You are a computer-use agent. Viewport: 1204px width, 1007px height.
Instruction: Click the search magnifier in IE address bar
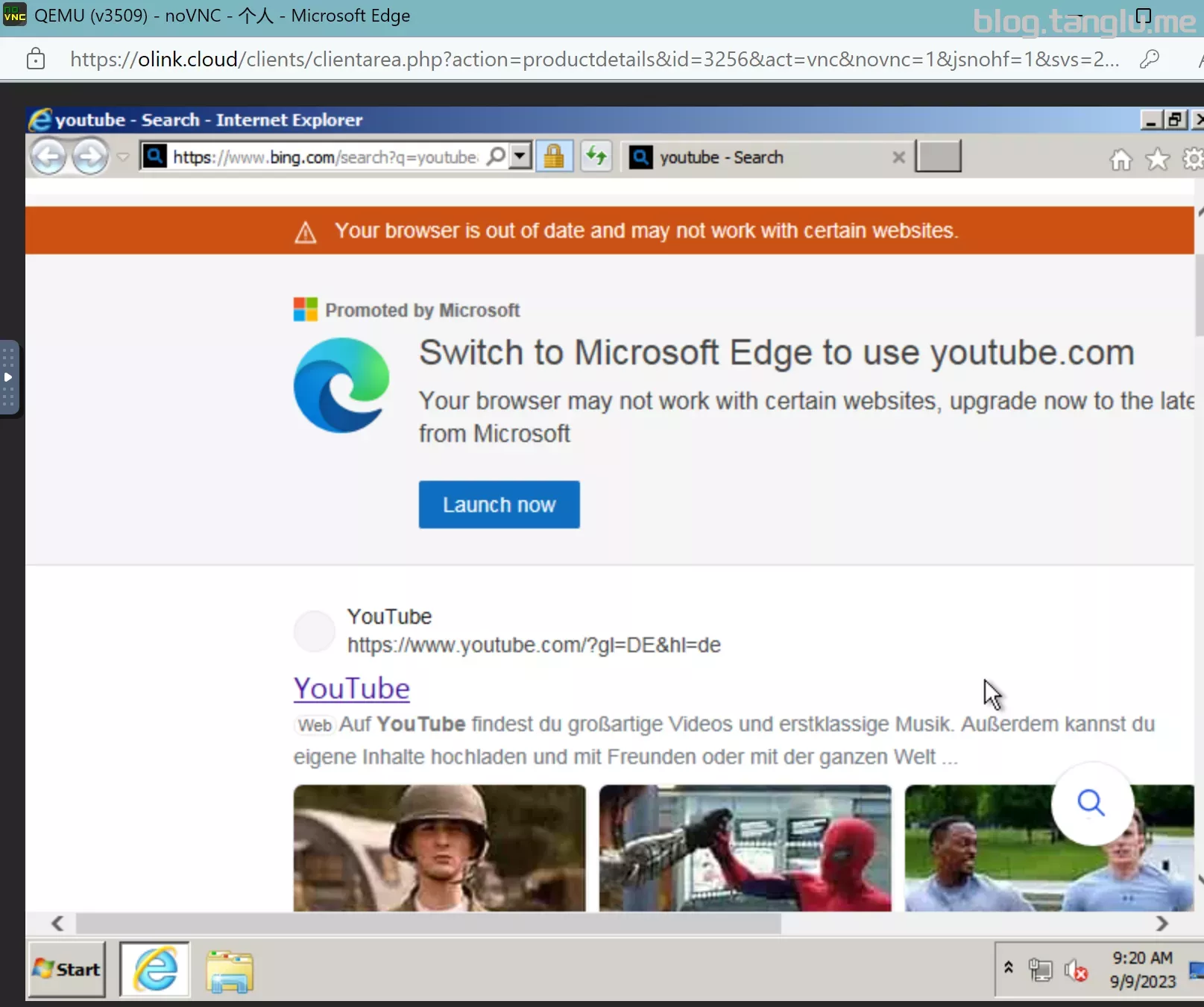(497, 157)
